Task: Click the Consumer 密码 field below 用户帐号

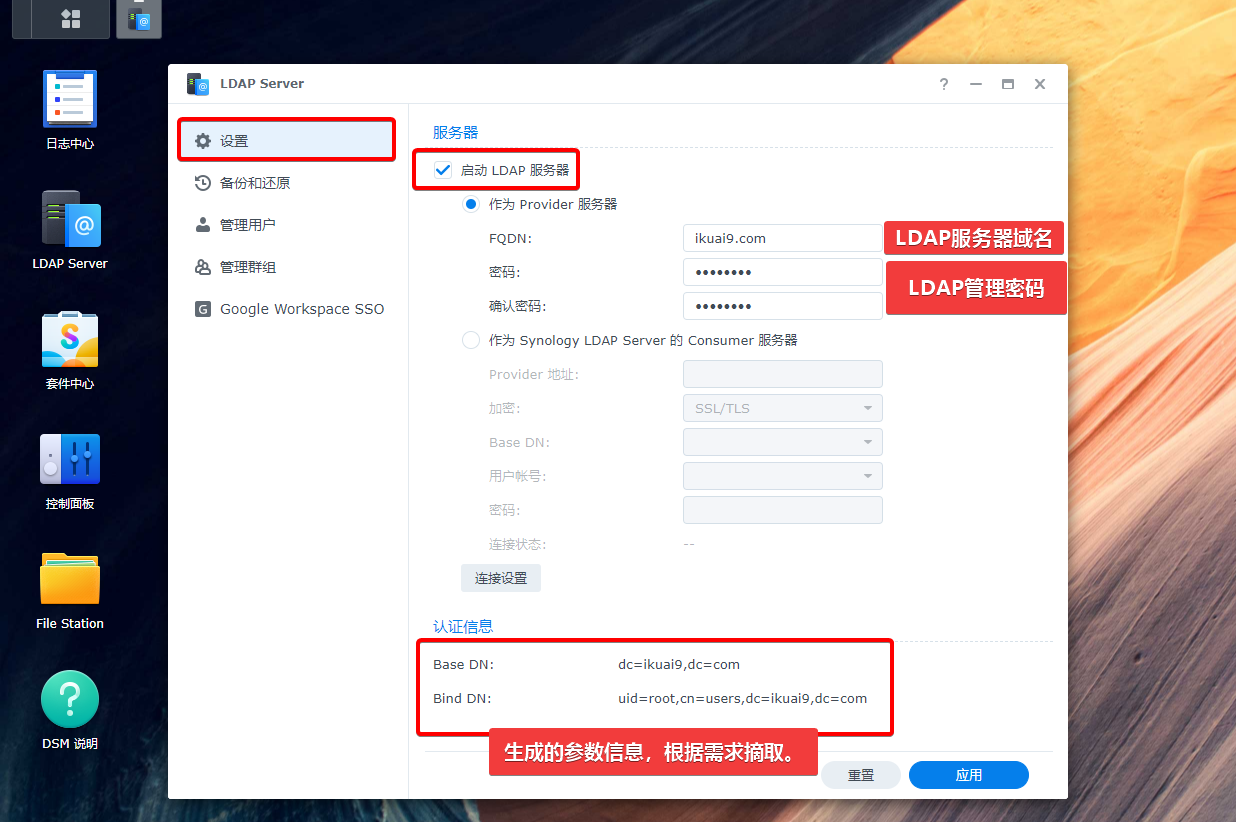Action: coord(783,510)
